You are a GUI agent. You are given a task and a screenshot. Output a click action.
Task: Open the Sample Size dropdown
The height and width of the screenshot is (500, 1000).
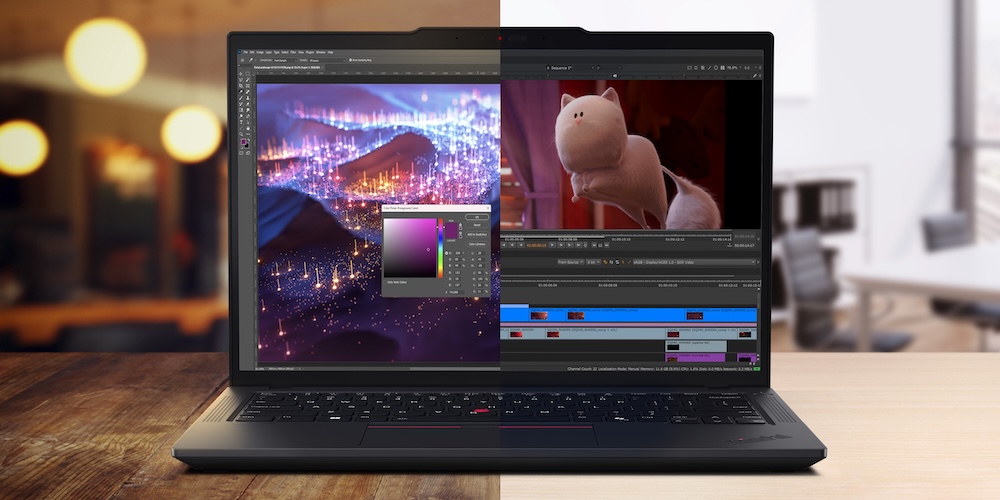[285, 60]
